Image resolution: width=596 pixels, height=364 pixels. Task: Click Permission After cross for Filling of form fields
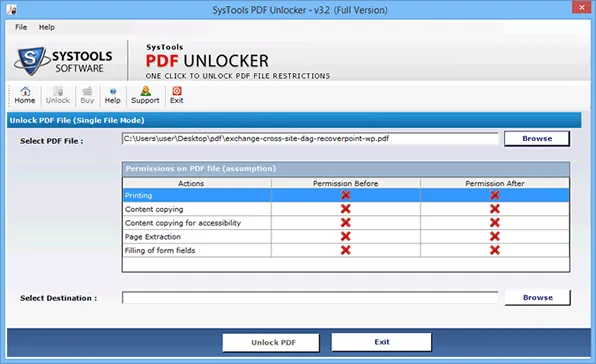[x=495, y=250]
